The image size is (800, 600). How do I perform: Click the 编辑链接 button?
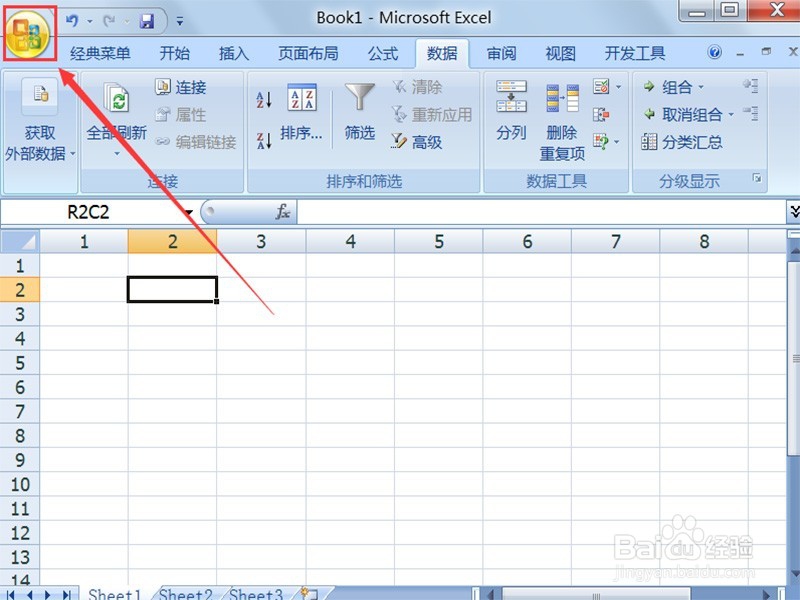(x=196, y=142)
